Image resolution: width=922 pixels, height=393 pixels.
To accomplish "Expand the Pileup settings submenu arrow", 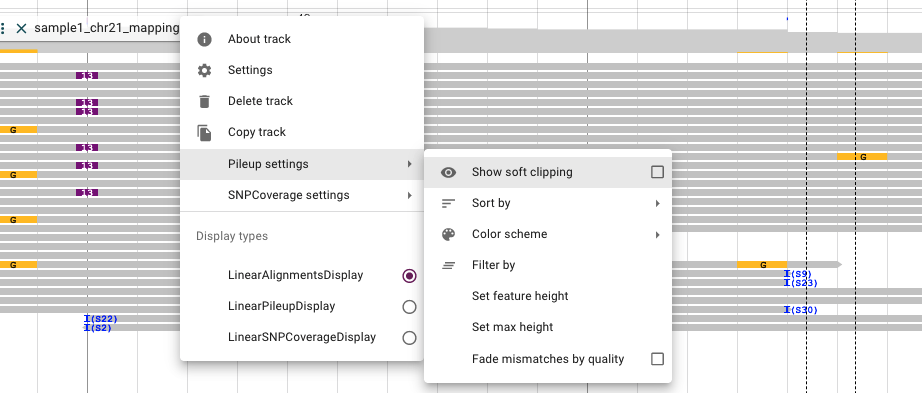I will (409, 164).
